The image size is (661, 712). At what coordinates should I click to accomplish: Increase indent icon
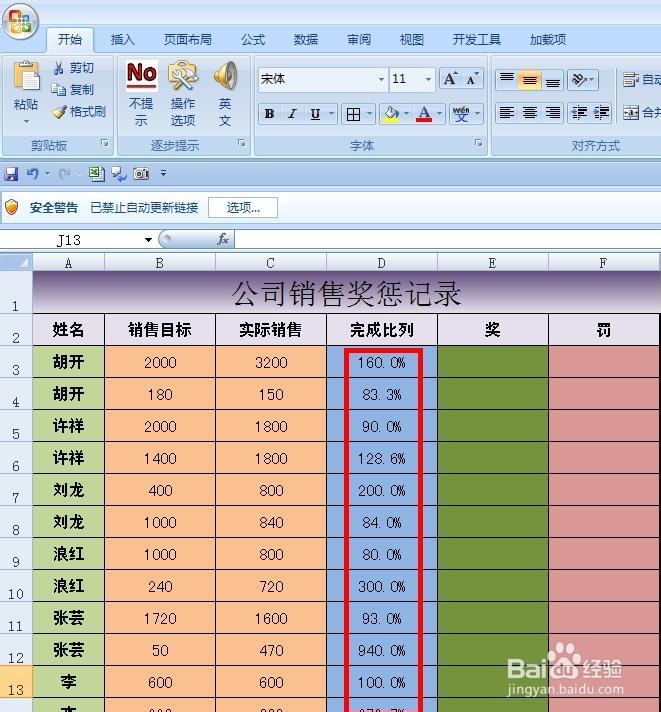click(x=602, y=113)
